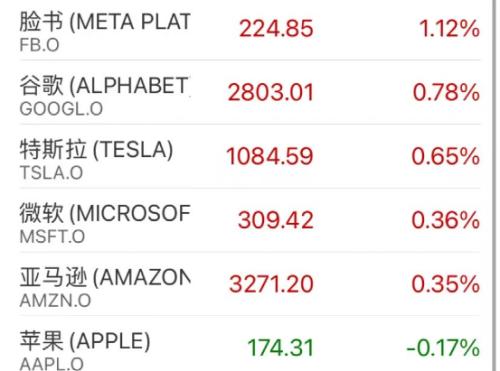Screen dimensions: 500x371
Task: Tap Microsoft price 309.42
Action: (x=276, y=220)
